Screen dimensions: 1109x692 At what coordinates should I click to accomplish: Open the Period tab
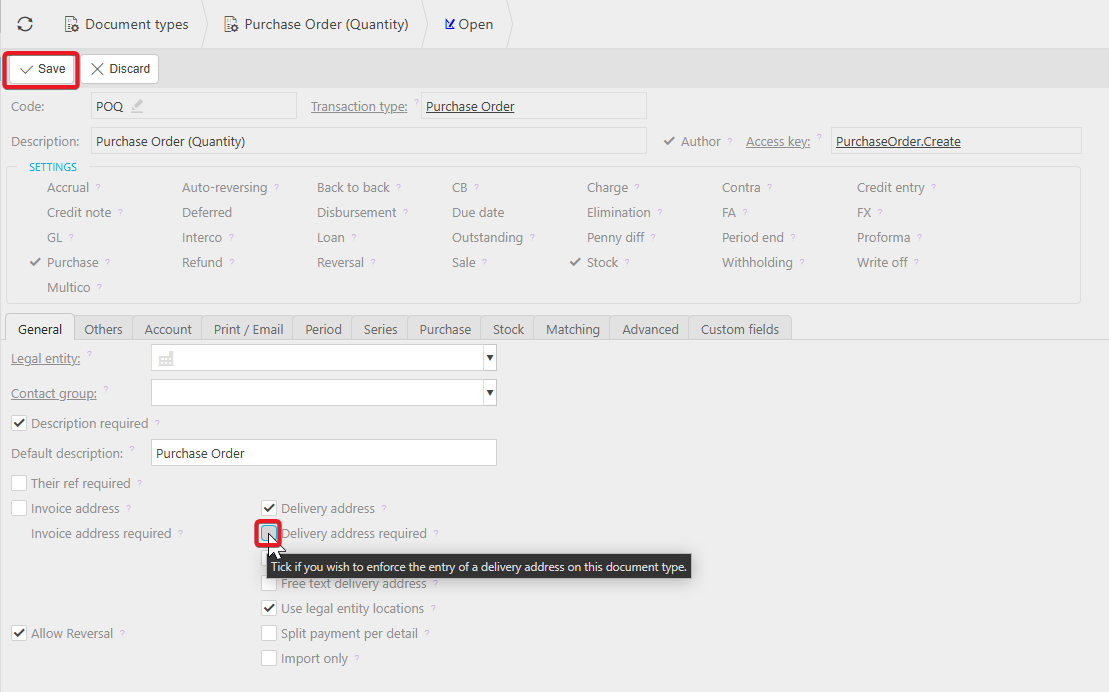(x=323, y=329)
